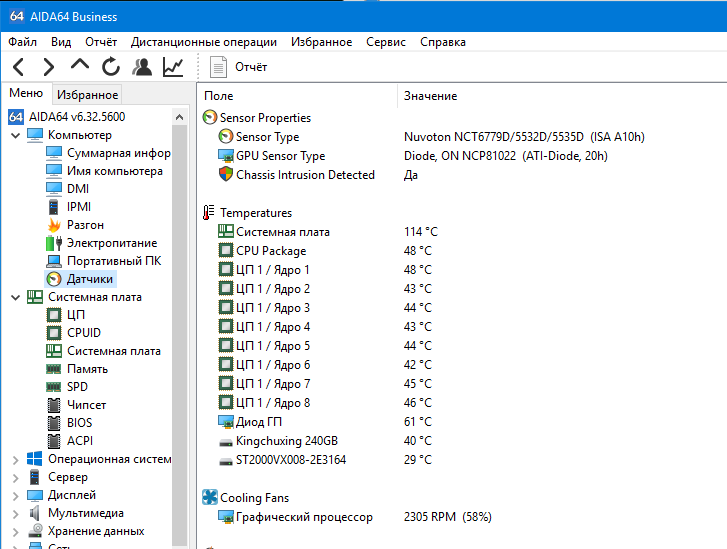
Task: Select the CPUID tree item
Action: (x=74, y=333)
